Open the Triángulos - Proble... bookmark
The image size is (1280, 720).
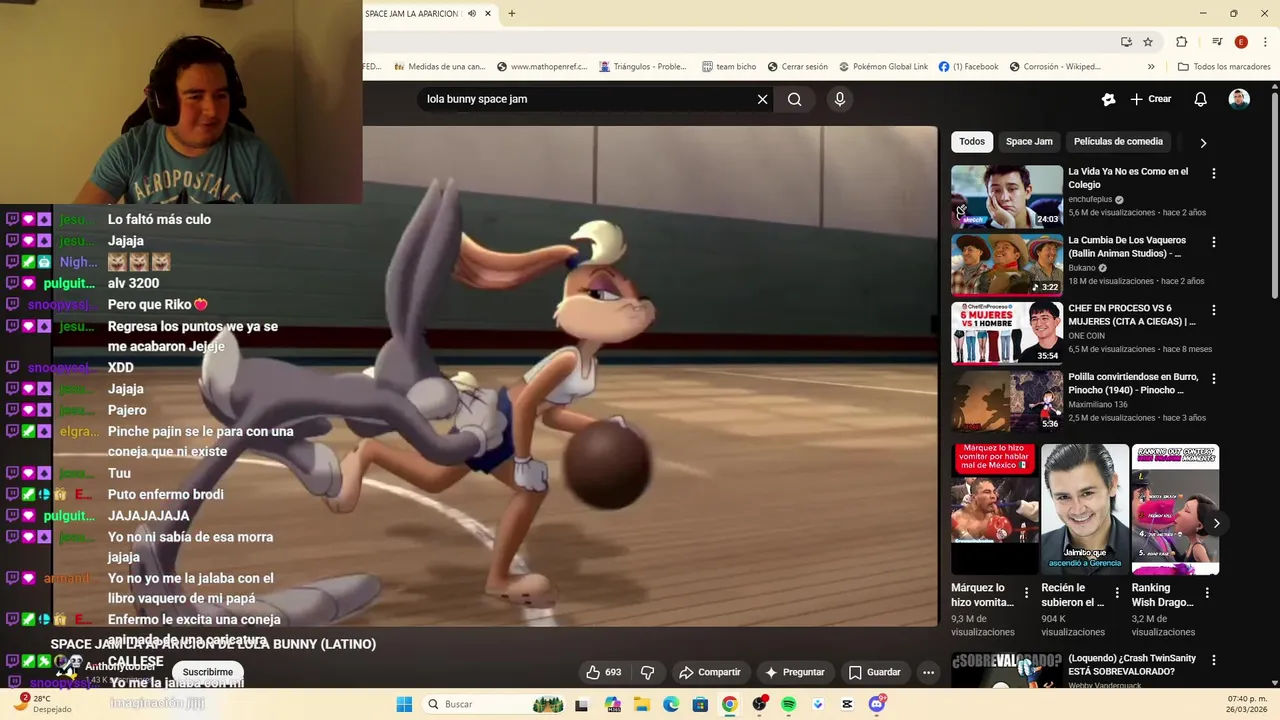643,67
